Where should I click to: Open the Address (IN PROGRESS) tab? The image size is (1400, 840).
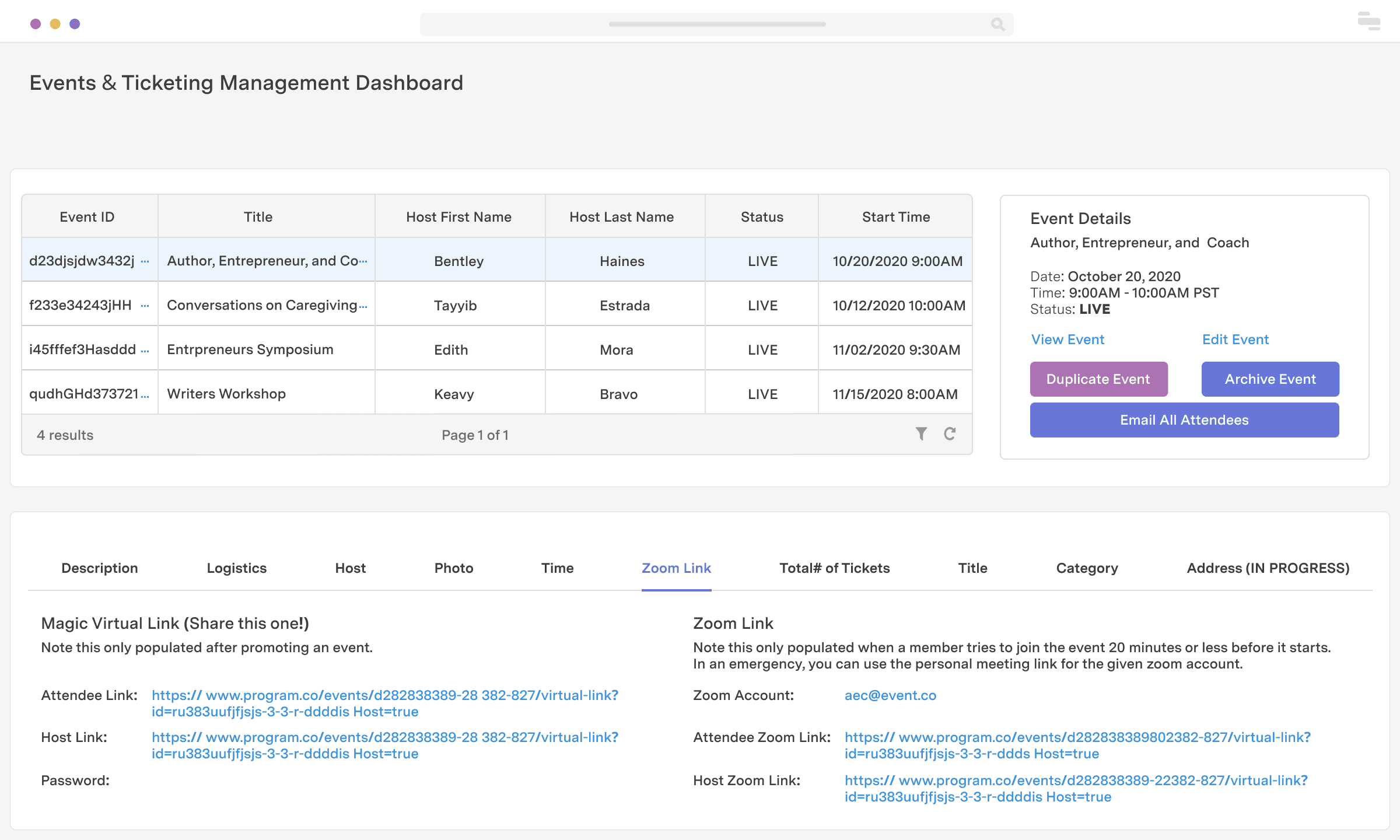point(1267,568)
